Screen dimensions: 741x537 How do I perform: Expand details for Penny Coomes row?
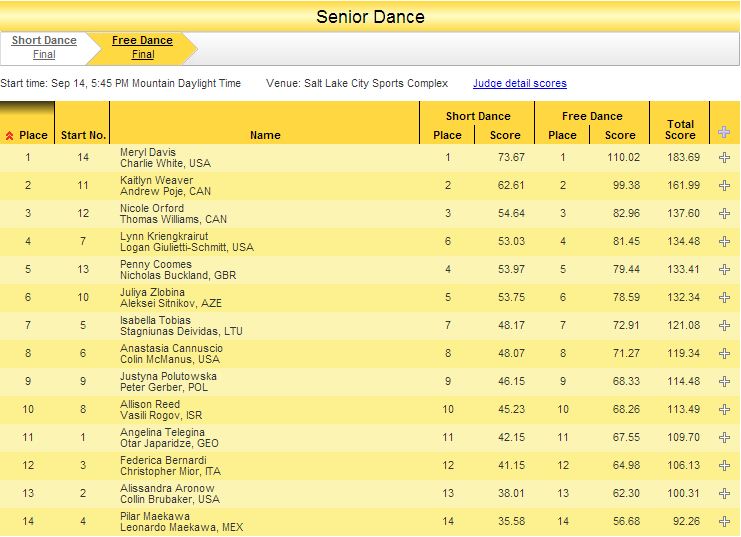pyautogui.click(x=724, y=269)
